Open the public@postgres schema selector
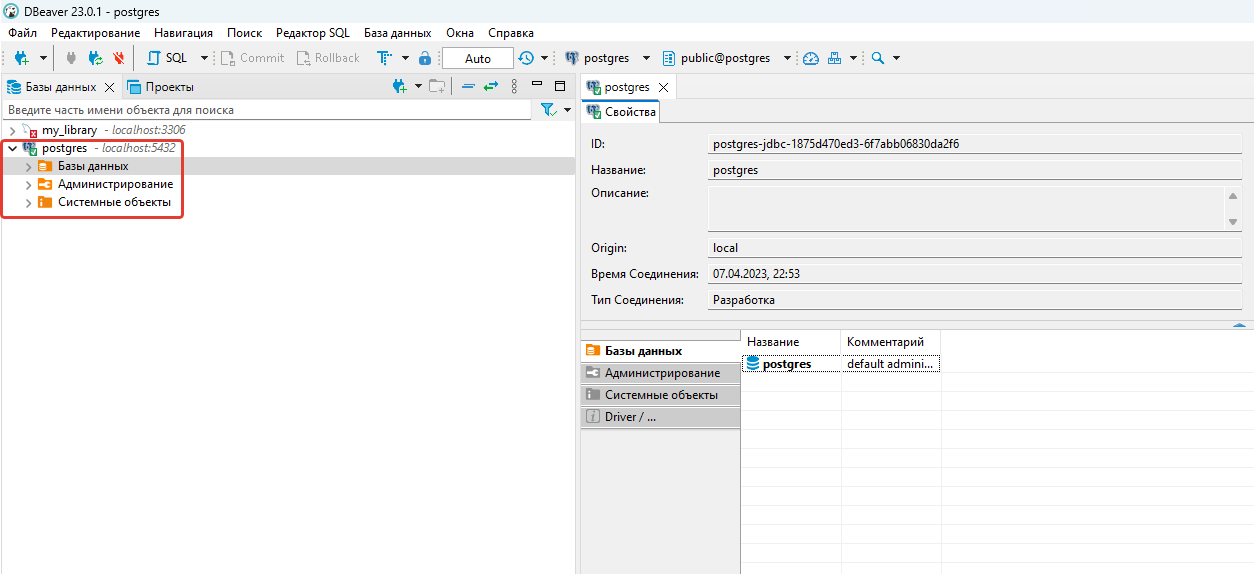 tap(727, 58)
